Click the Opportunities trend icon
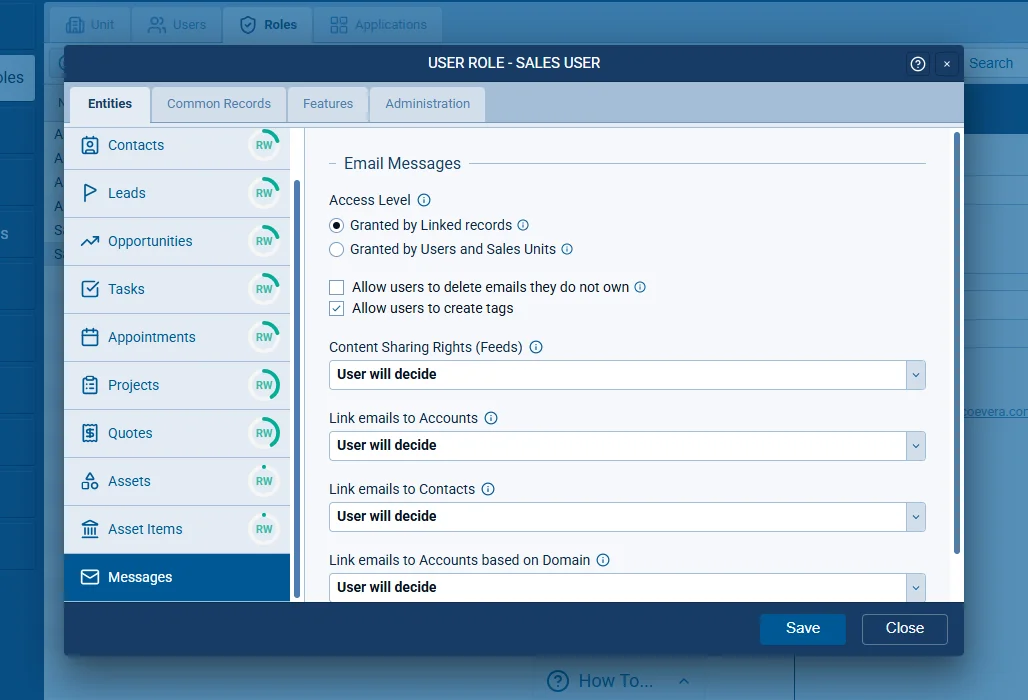 [90, 241]
